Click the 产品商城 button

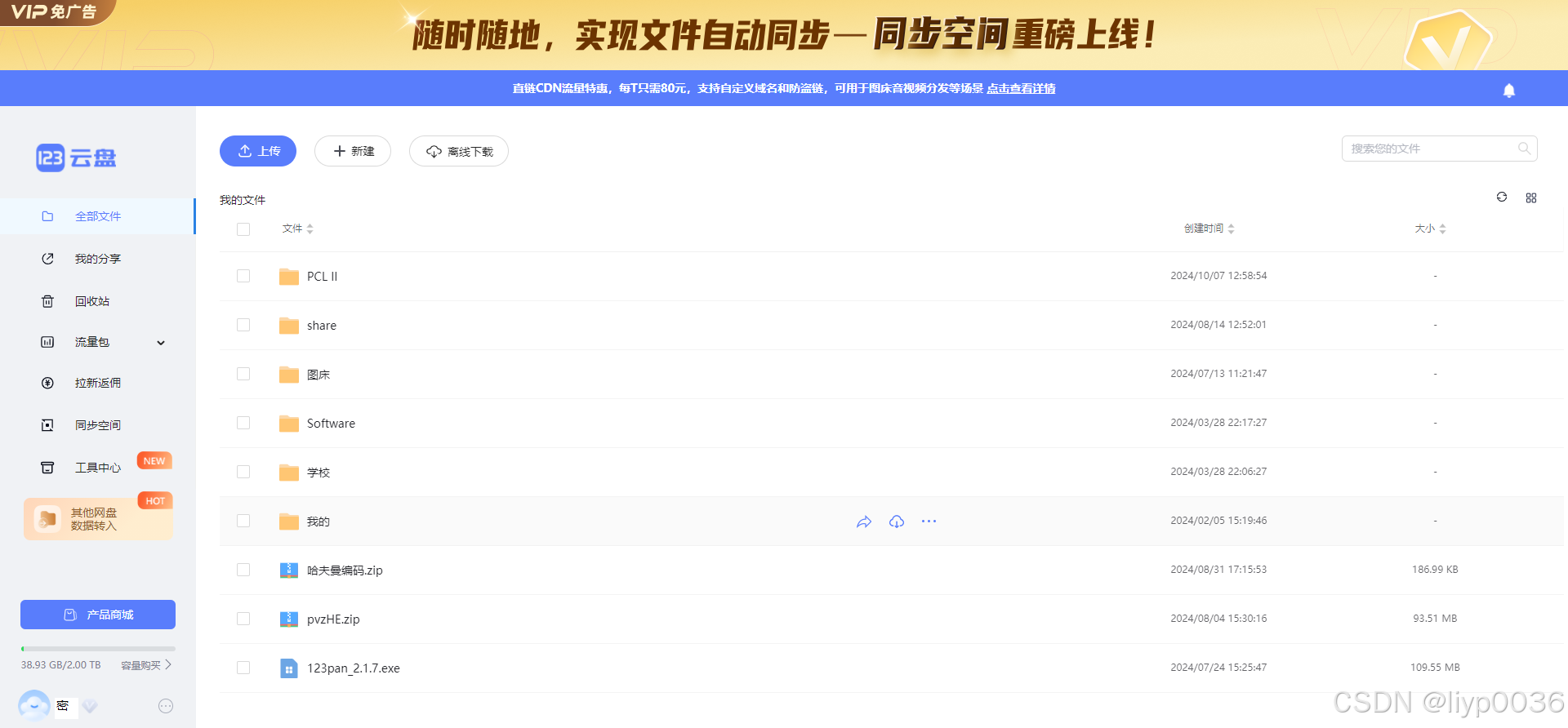pyautogui.click(x=98, y=615)
